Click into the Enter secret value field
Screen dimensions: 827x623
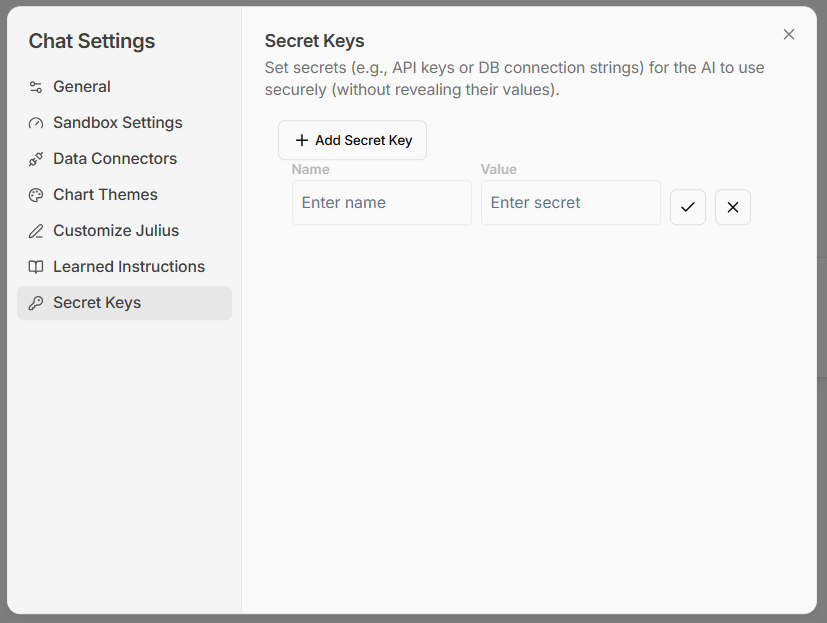coord(571,203)
